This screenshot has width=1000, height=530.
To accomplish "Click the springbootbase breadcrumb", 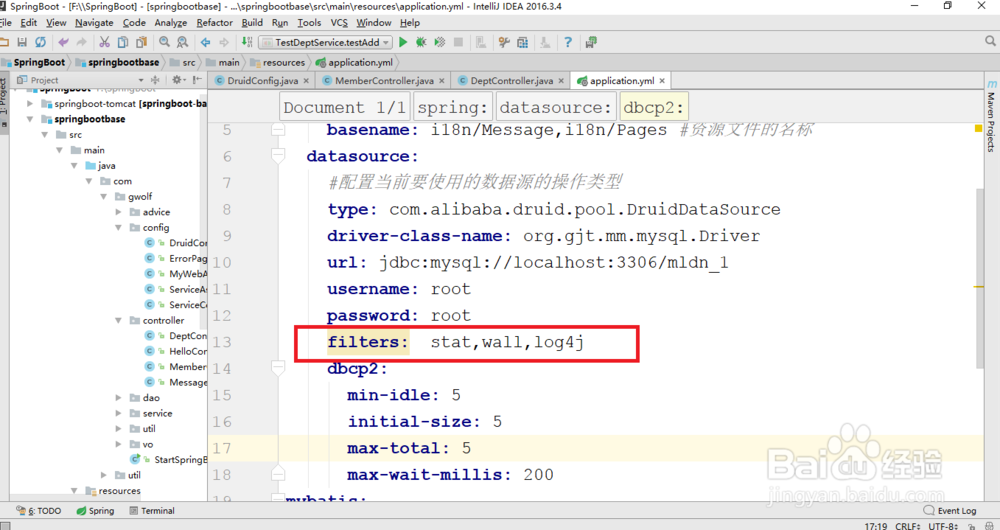I will click(x=117, y=62).
